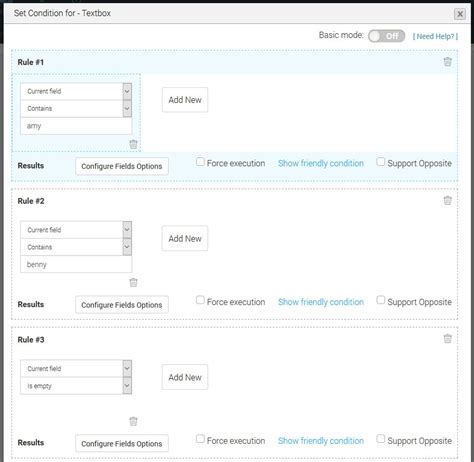Screen dimensions: 474x462
Task: Remove the 'benny' condition via trash icon
Action: 133,283
